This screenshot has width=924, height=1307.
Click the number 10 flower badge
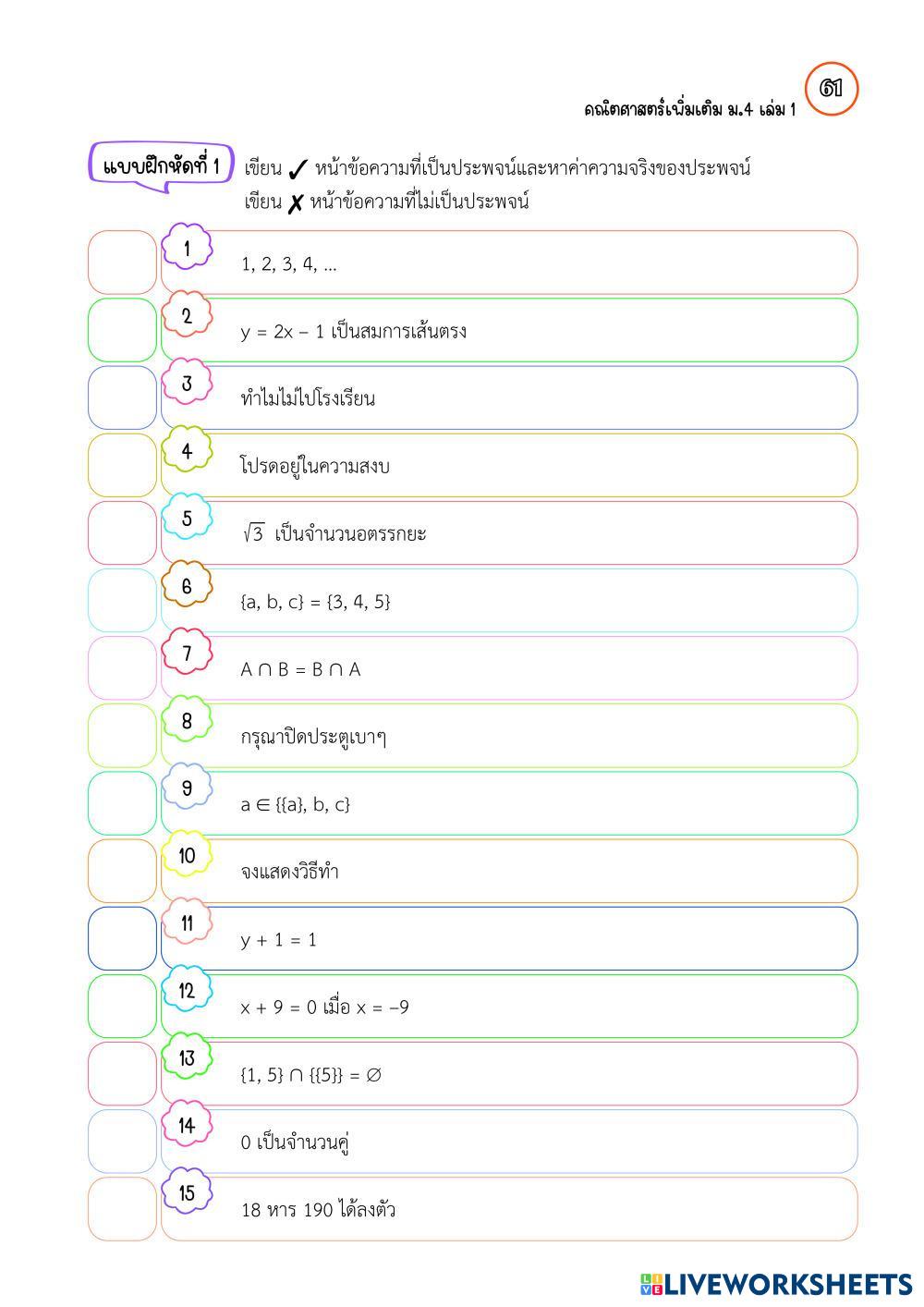coord(187,857)
